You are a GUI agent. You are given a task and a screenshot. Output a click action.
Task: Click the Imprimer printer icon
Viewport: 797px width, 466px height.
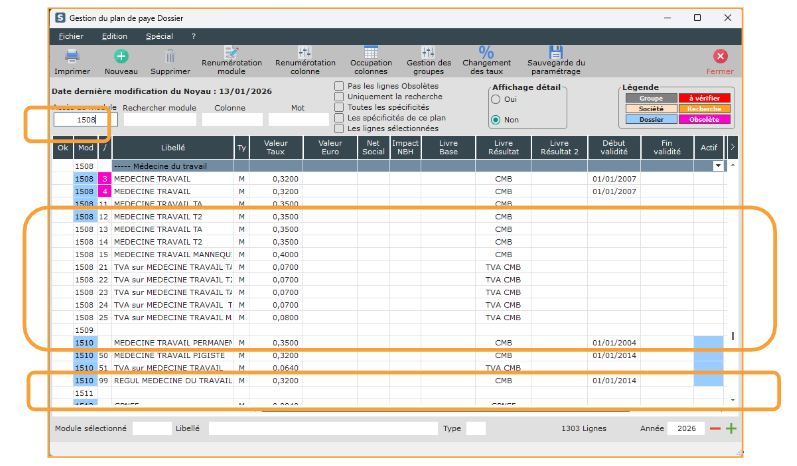pos(72,56)
